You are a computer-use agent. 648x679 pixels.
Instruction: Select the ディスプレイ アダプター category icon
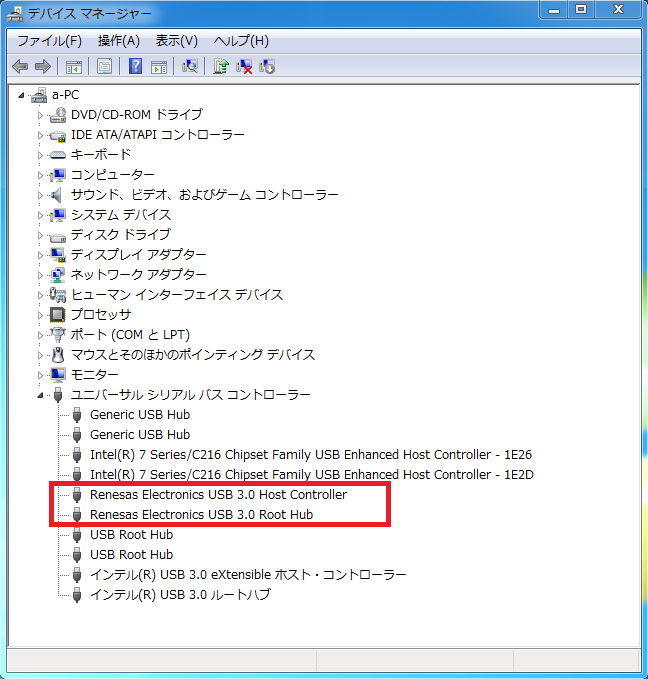(58, 255)
